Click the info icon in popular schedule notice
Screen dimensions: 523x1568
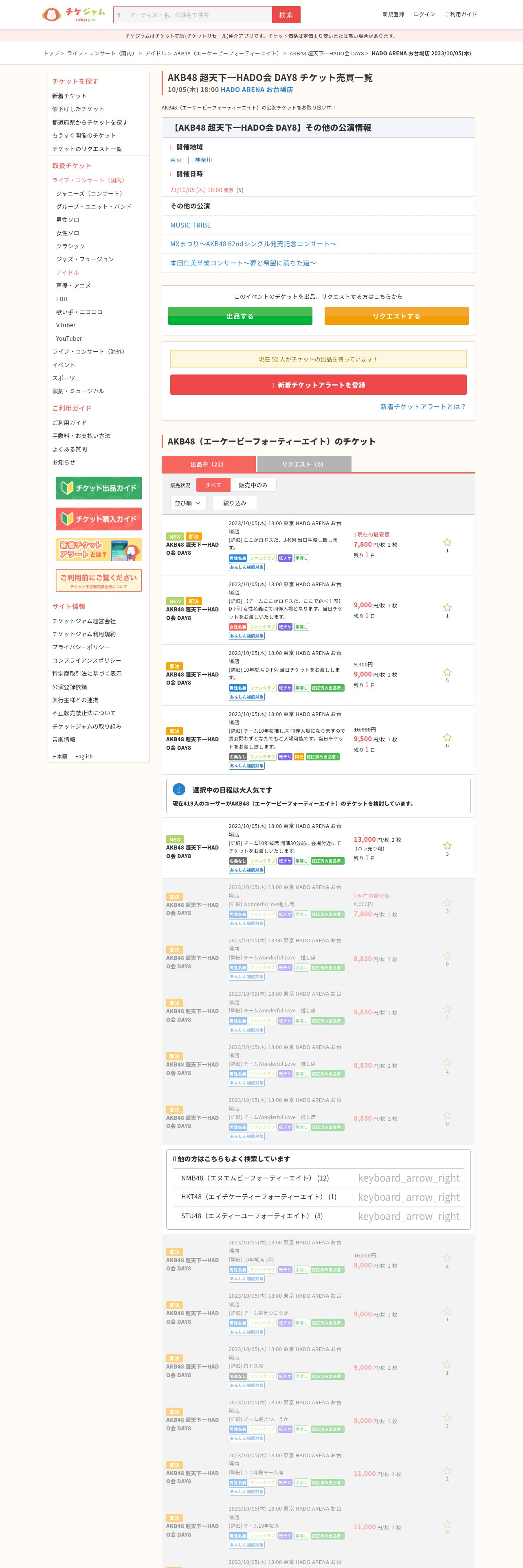pos(179,789)
